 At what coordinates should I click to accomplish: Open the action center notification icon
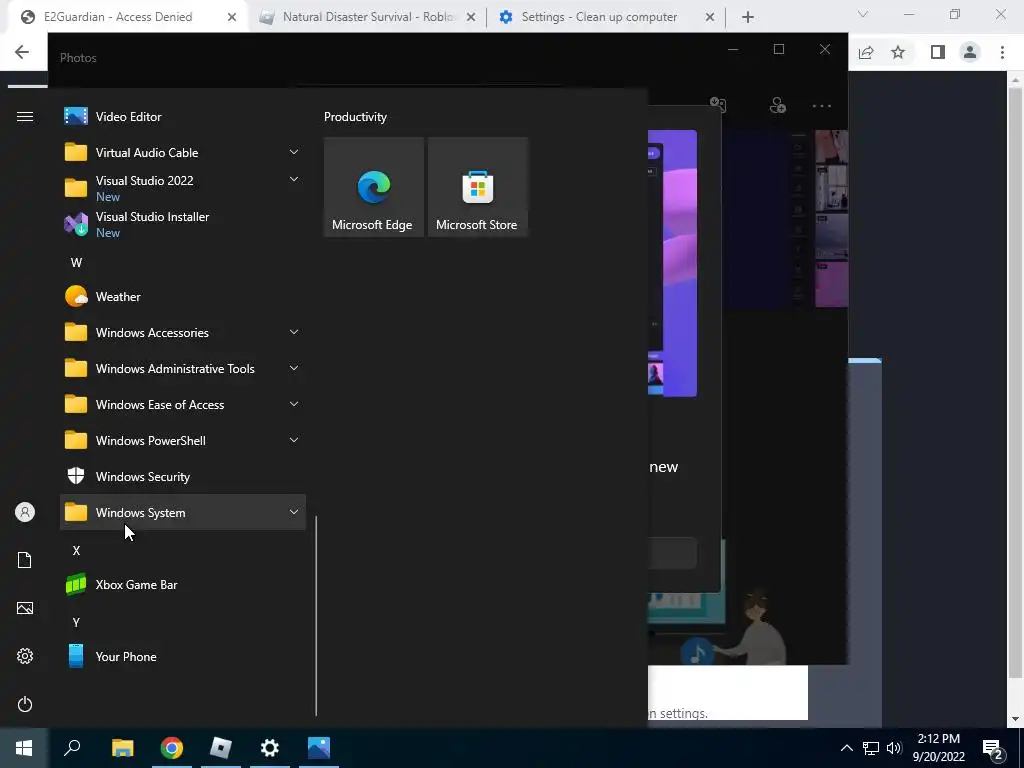[x=993, y=748]
